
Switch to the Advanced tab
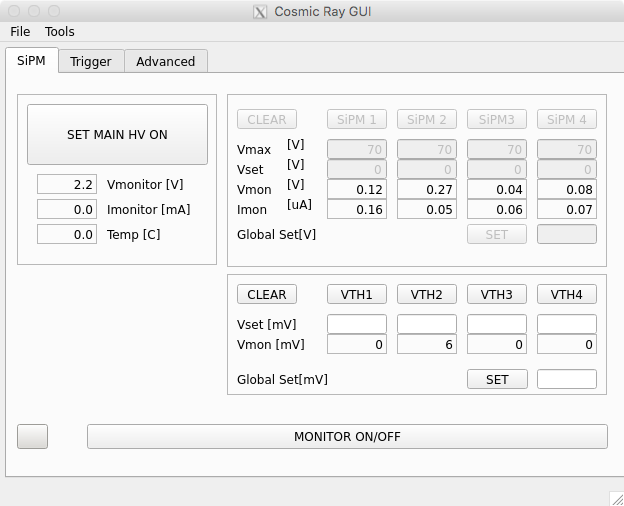click(x=166, y=62)
